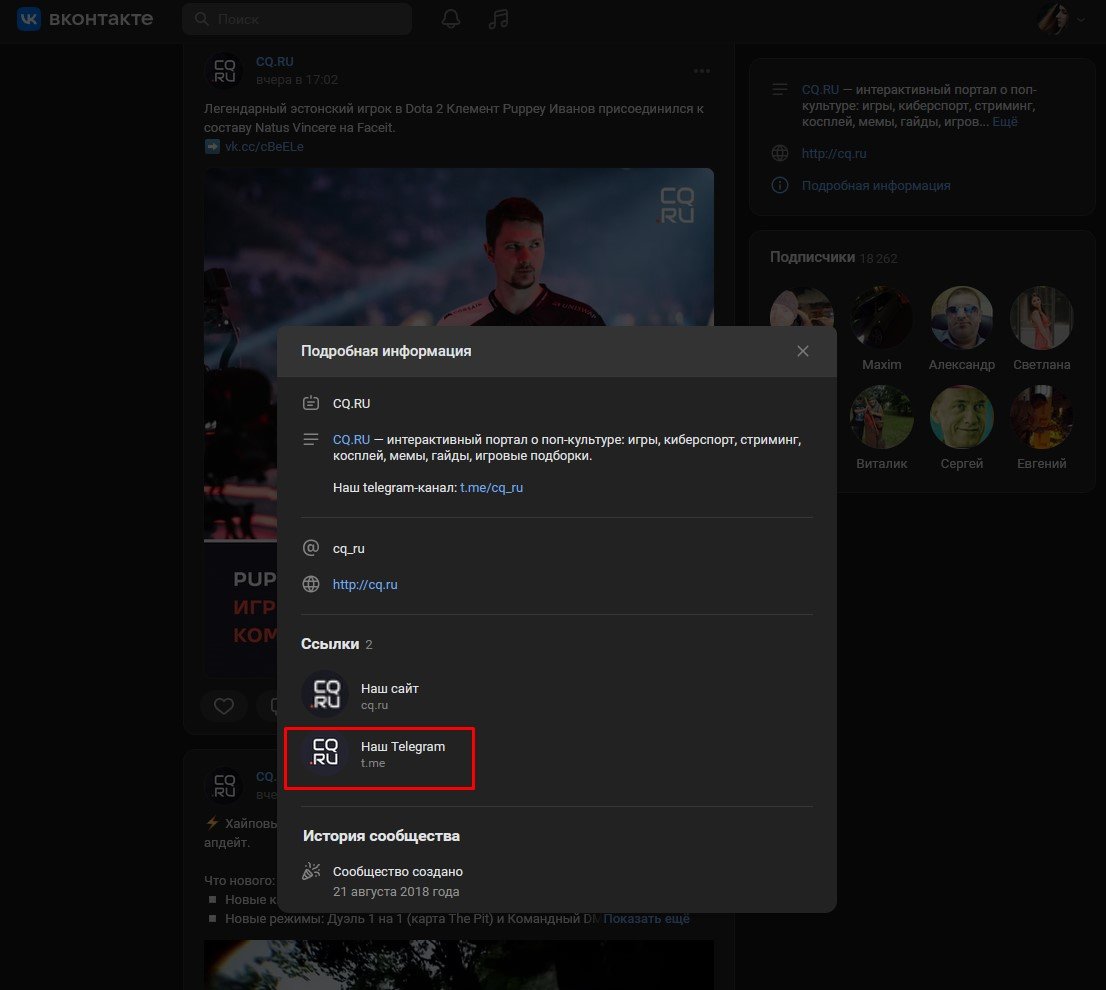1106x990 pixels.
Task: Open profile avatar menu in header
Action: (x=1060, y=19)
